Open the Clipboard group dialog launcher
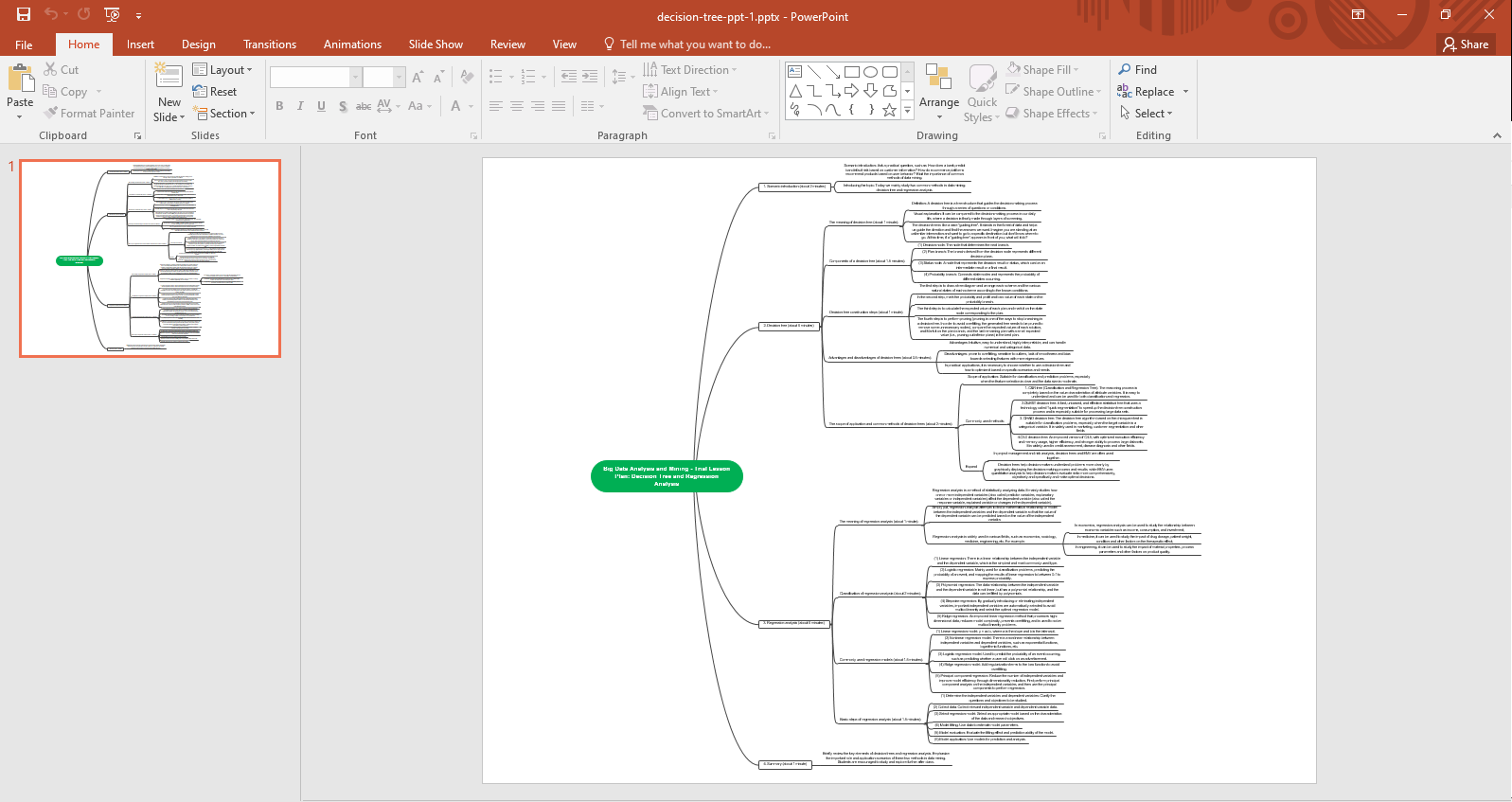This screenshot has width=1512, height=802. [x=137, y=136]
